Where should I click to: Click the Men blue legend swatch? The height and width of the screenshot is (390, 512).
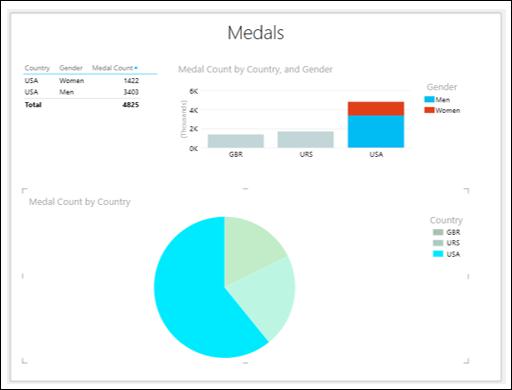coord(429,99)
